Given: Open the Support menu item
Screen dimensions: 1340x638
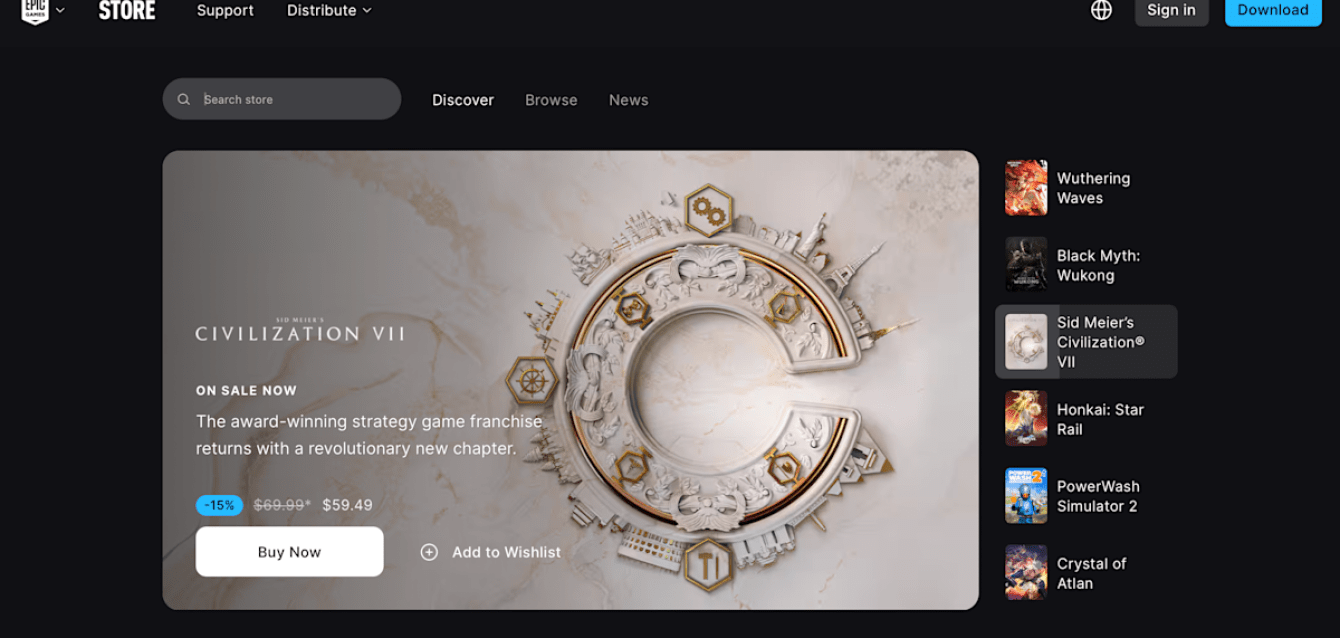Looking at the screenshot, I should coord(225,10).
